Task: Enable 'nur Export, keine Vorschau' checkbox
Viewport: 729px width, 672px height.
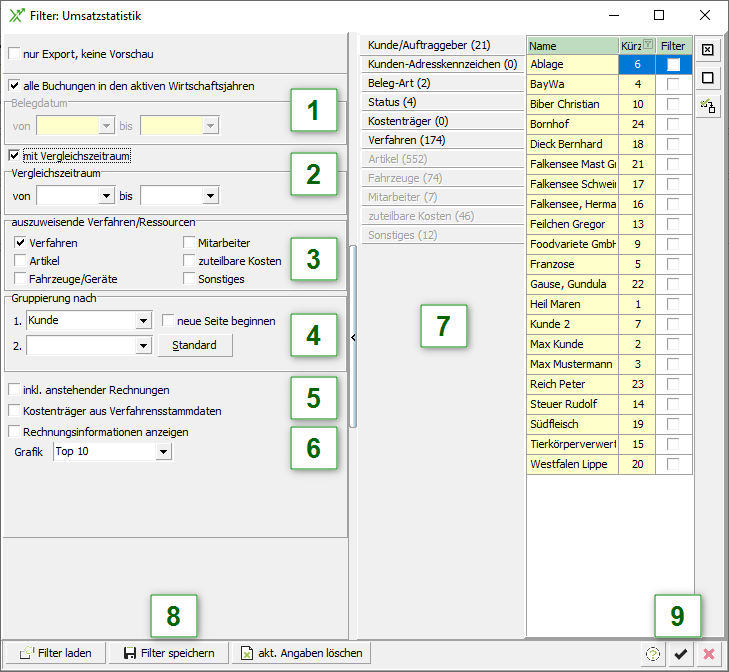Action: pos(14,53)
